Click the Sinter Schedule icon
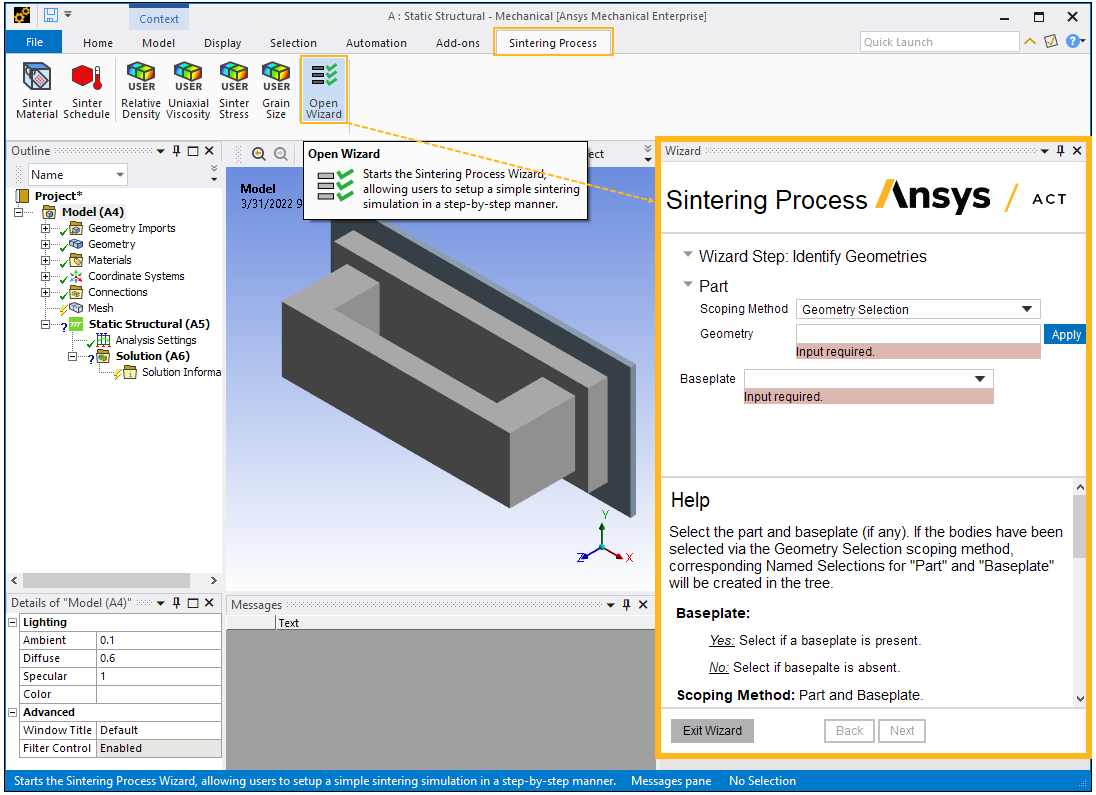 87,90
